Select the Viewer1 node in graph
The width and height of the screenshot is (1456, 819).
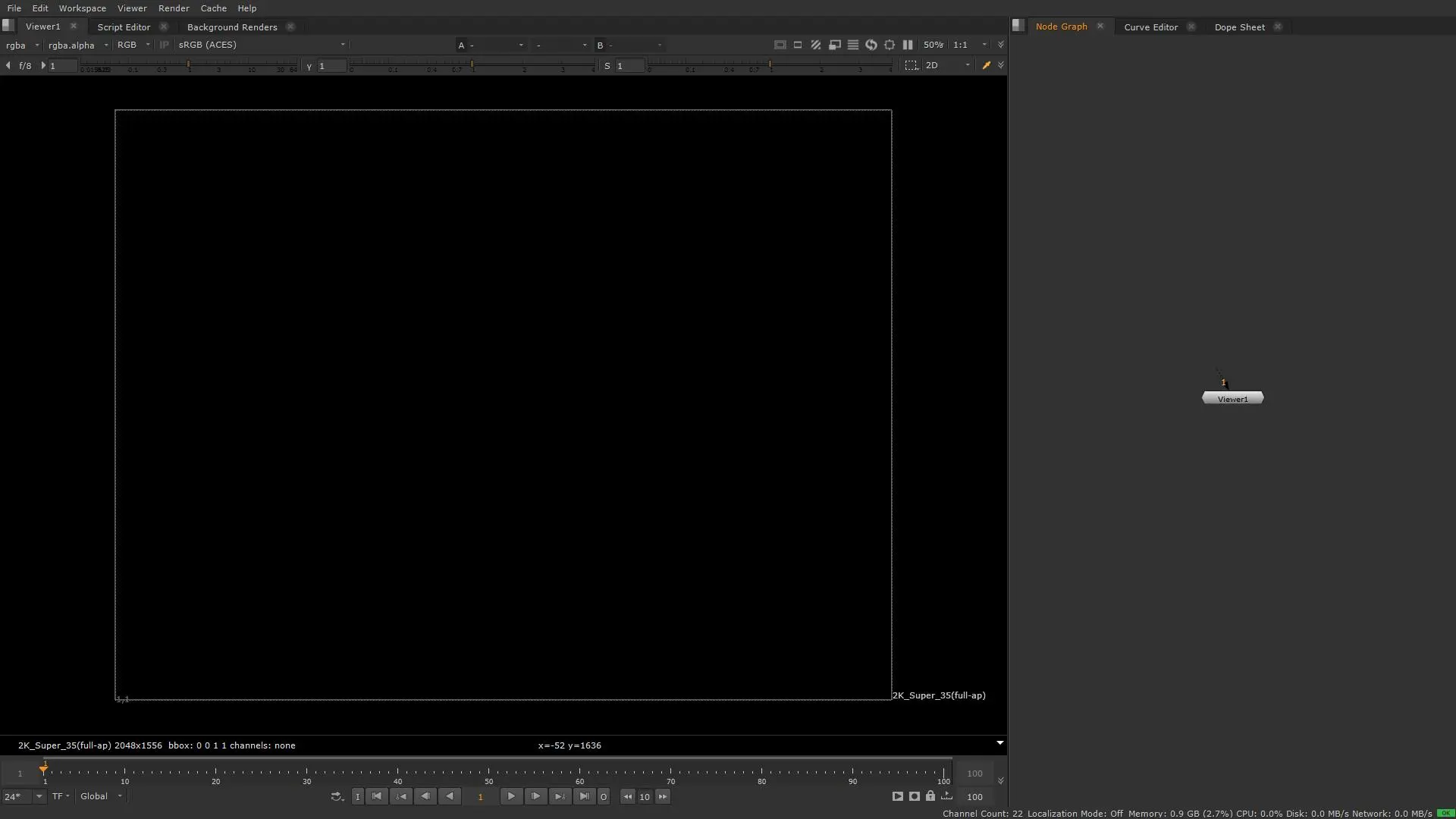(x=1232, y=399)
